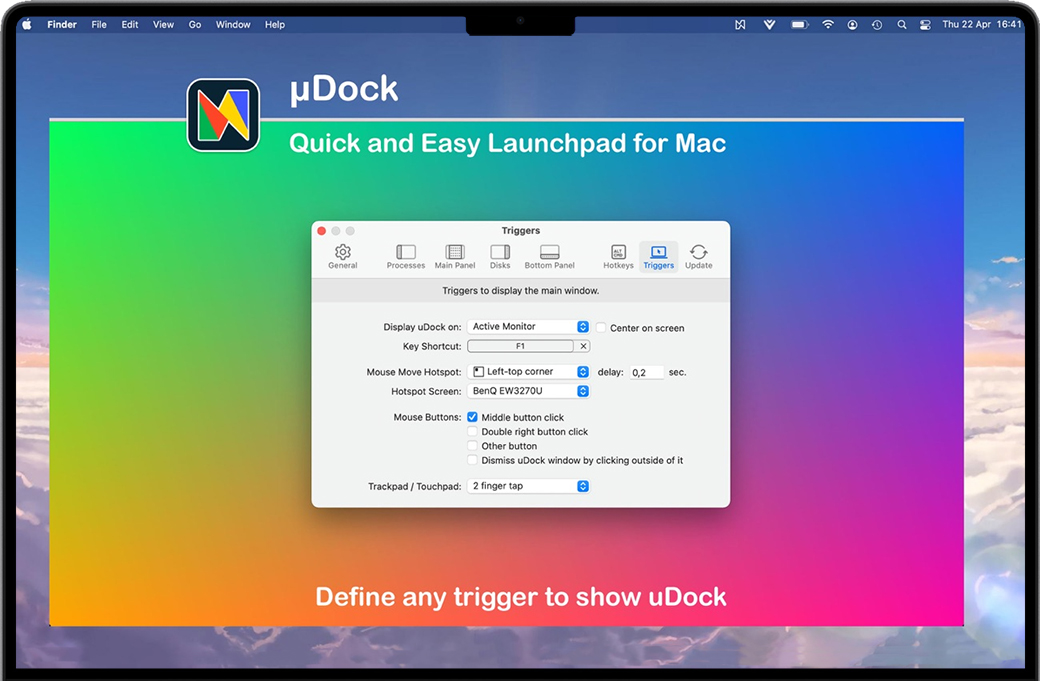Open the Wi-Fi status menu

828,25
